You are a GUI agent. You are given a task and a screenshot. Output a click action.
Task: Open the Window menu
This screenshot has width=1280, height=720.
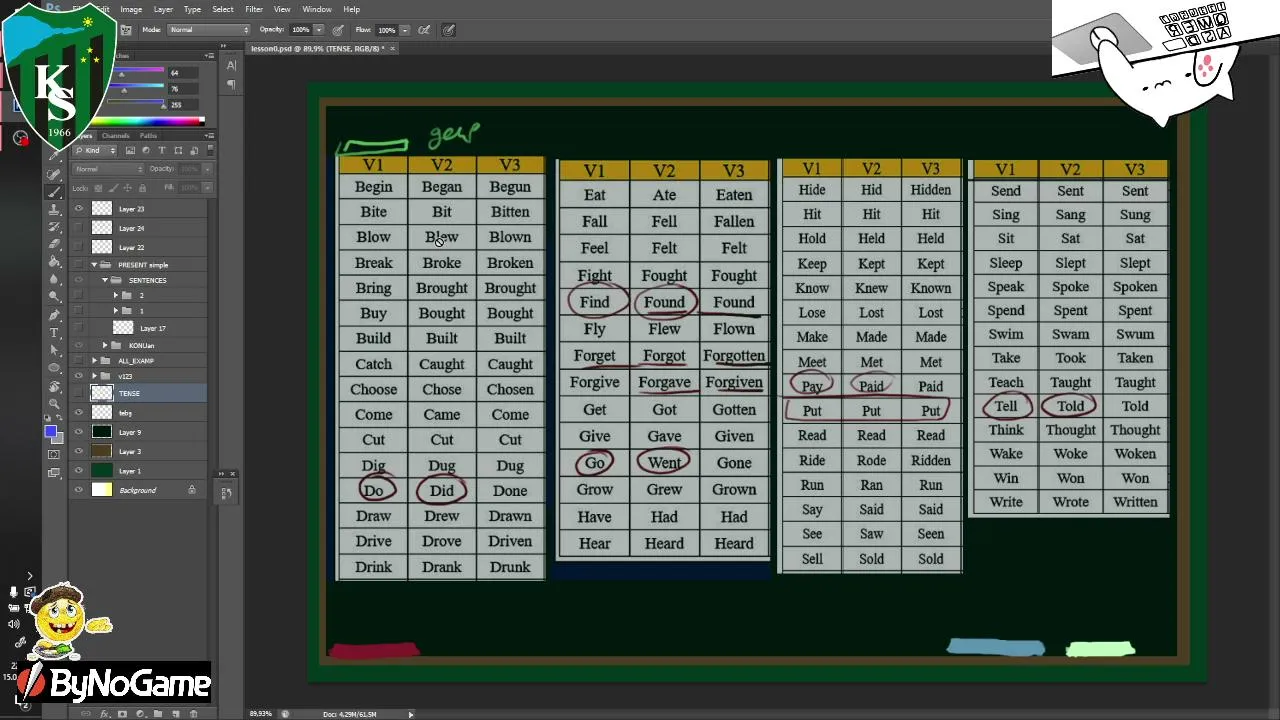317,9
